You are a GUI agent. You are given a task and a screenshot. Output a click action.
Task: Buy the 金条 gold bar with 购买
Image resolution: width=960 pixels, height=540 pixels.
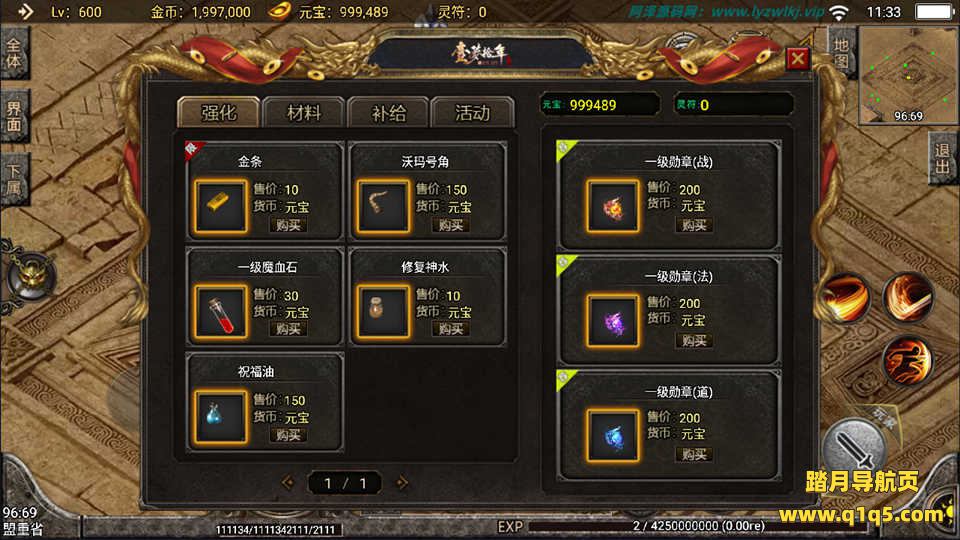coord(288,225)
